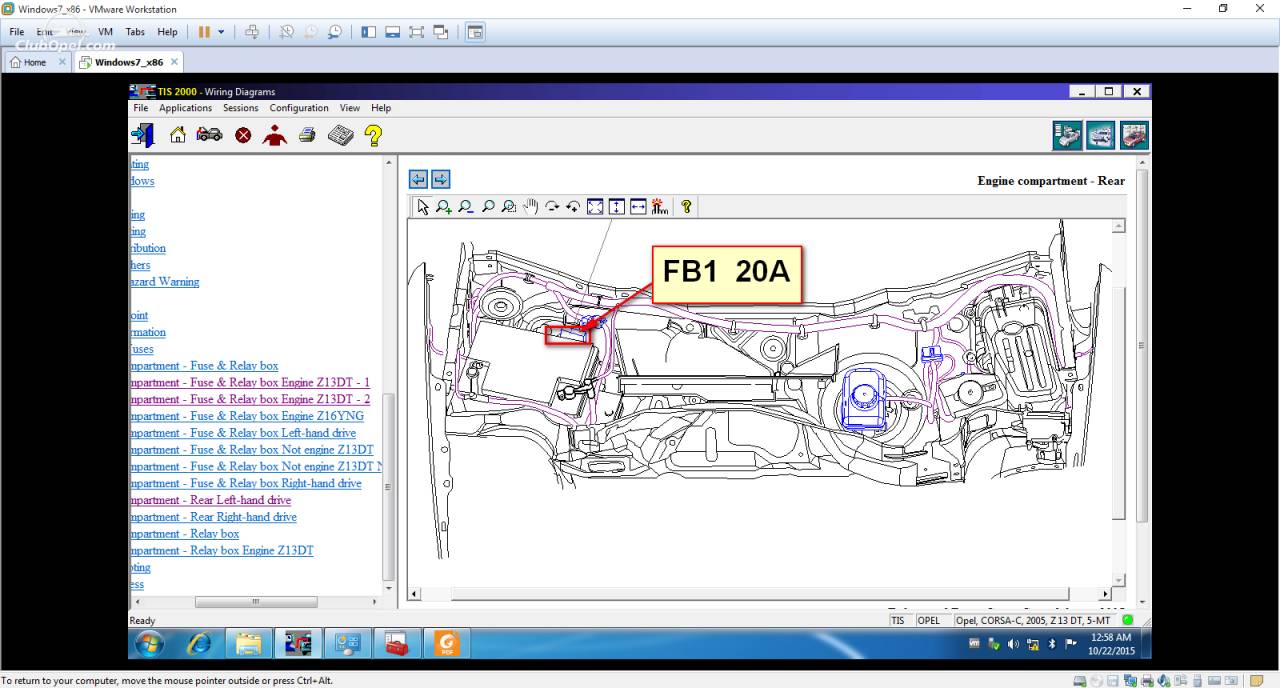
Task: Open Relay box Engine Z13DT link
Action: [222, 551]
